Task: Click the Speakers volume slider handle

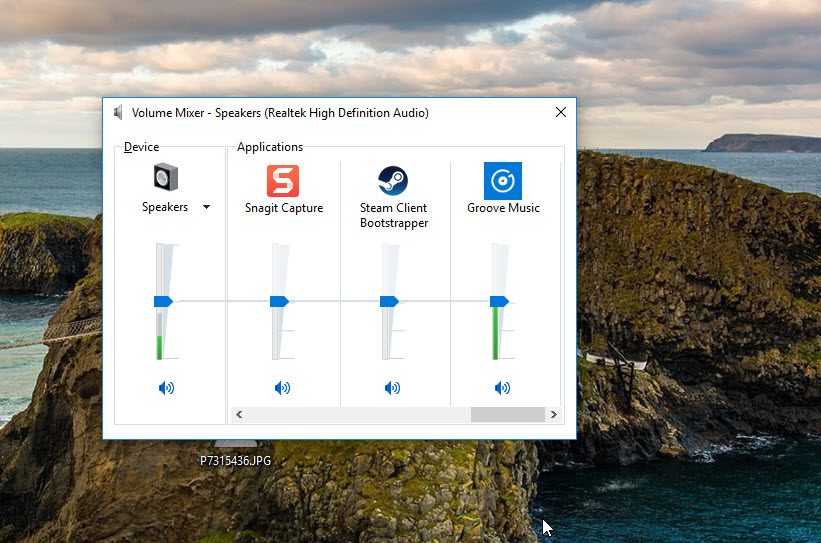Action: 163,301
